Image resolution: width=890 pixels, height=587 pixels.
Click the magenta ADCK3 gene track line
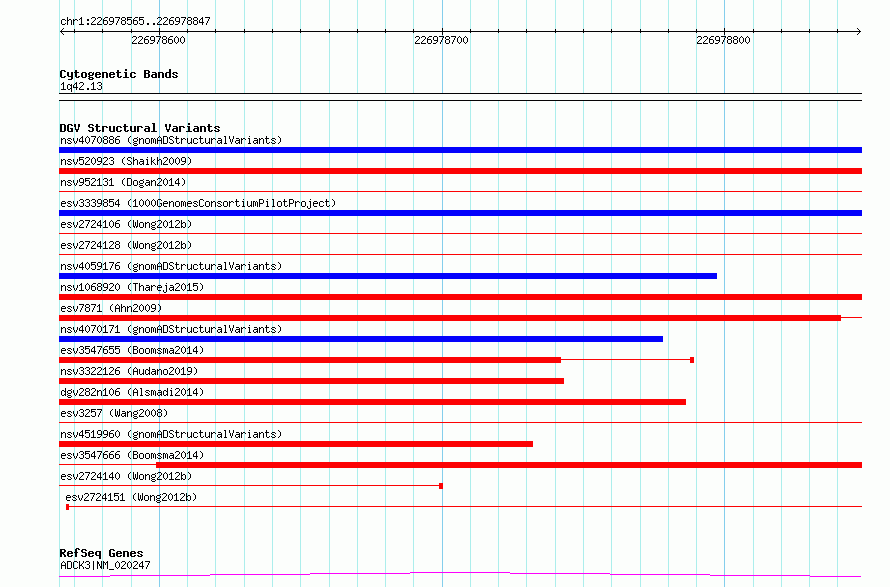pos(460,575)
